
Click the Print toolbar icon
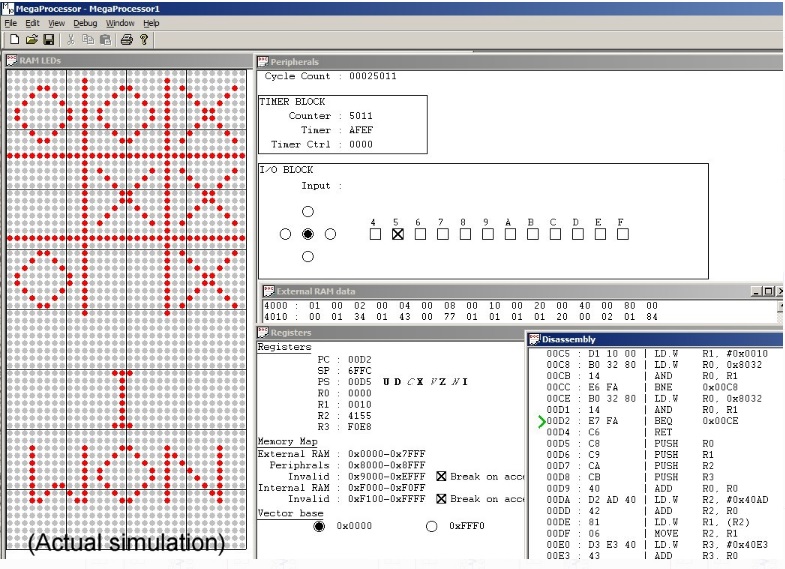(127, 40)
